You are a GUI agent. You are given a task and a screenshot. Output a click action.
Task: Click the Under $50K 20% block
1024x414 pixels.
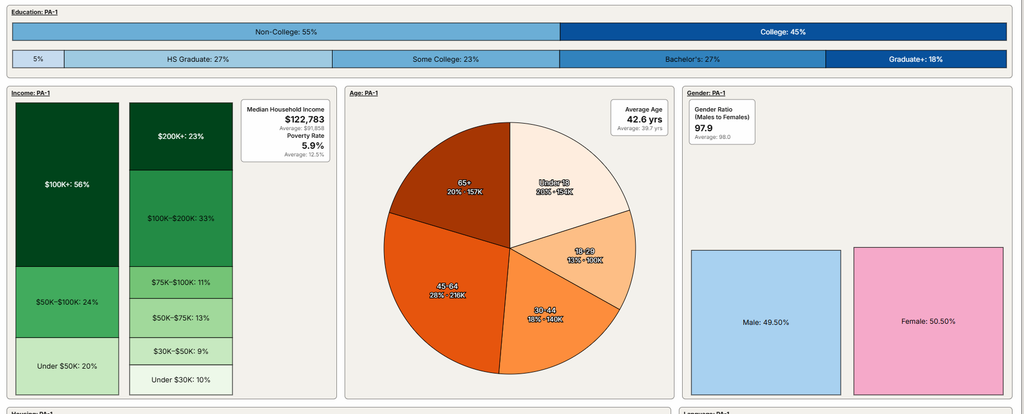click(x=67, y=366)
